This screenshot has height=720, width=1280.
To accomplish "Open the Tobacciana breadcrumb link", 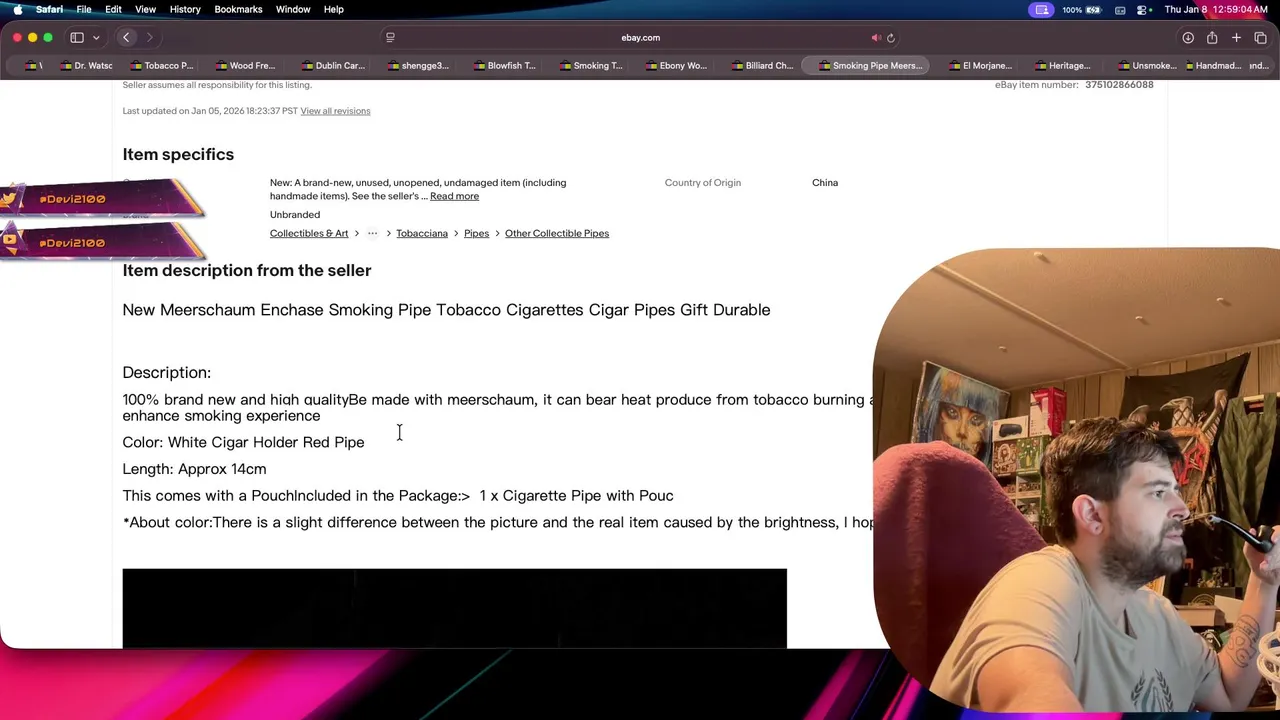I will [x=421, y=233].
